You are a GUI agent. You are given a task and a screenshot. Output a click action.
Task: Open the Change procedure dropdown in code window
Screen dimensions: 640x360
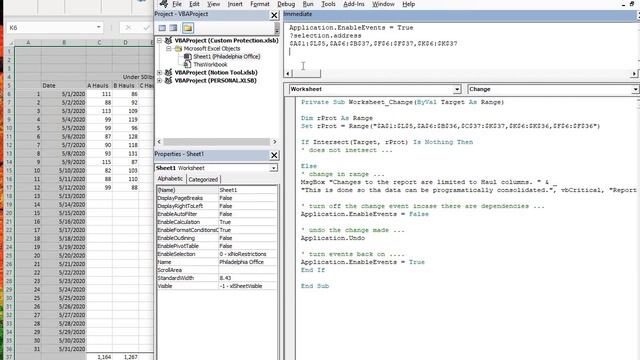(x=635, y=89)
